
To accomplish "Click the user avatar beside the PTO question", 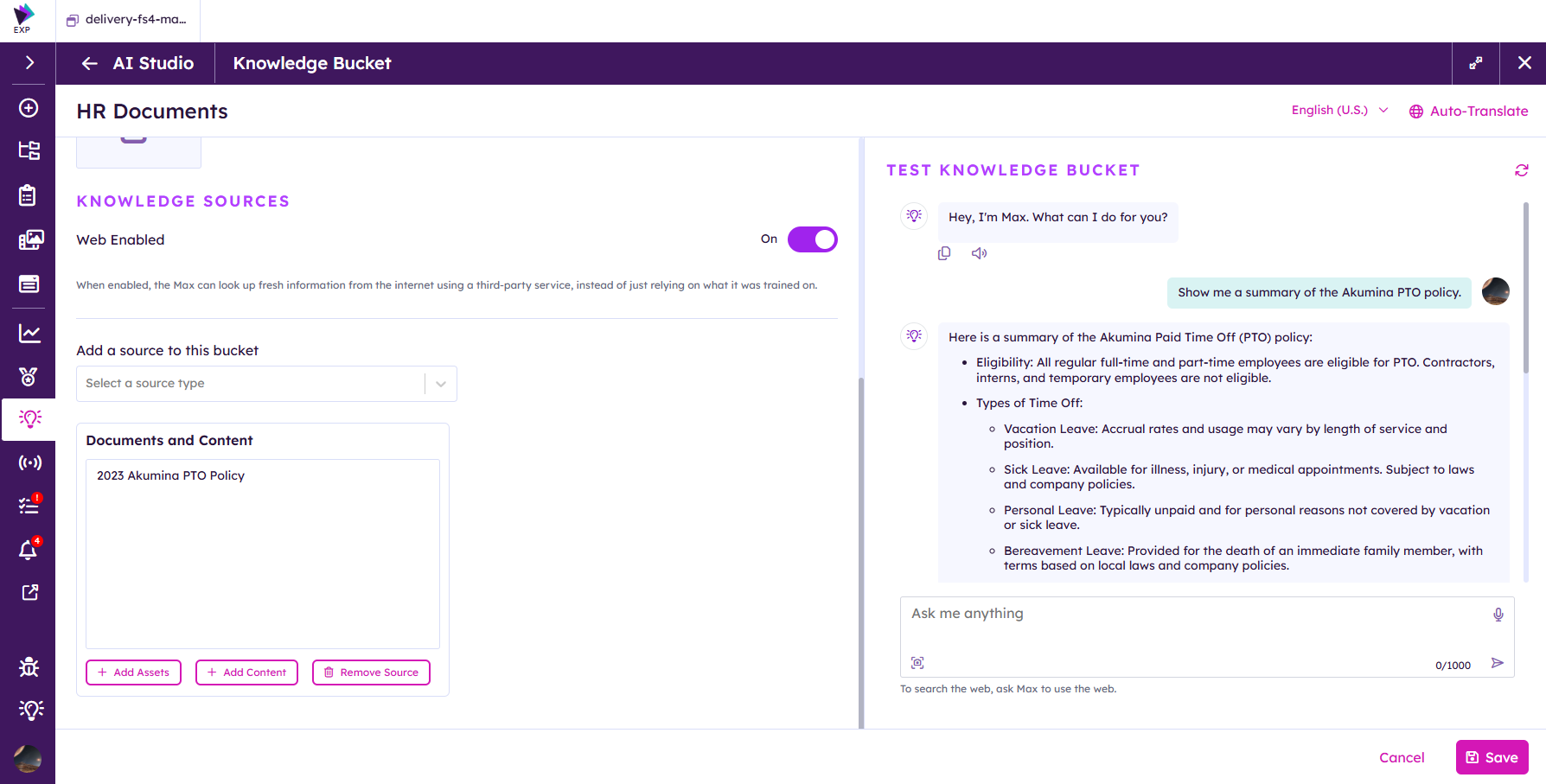I will click(1496, 291).
